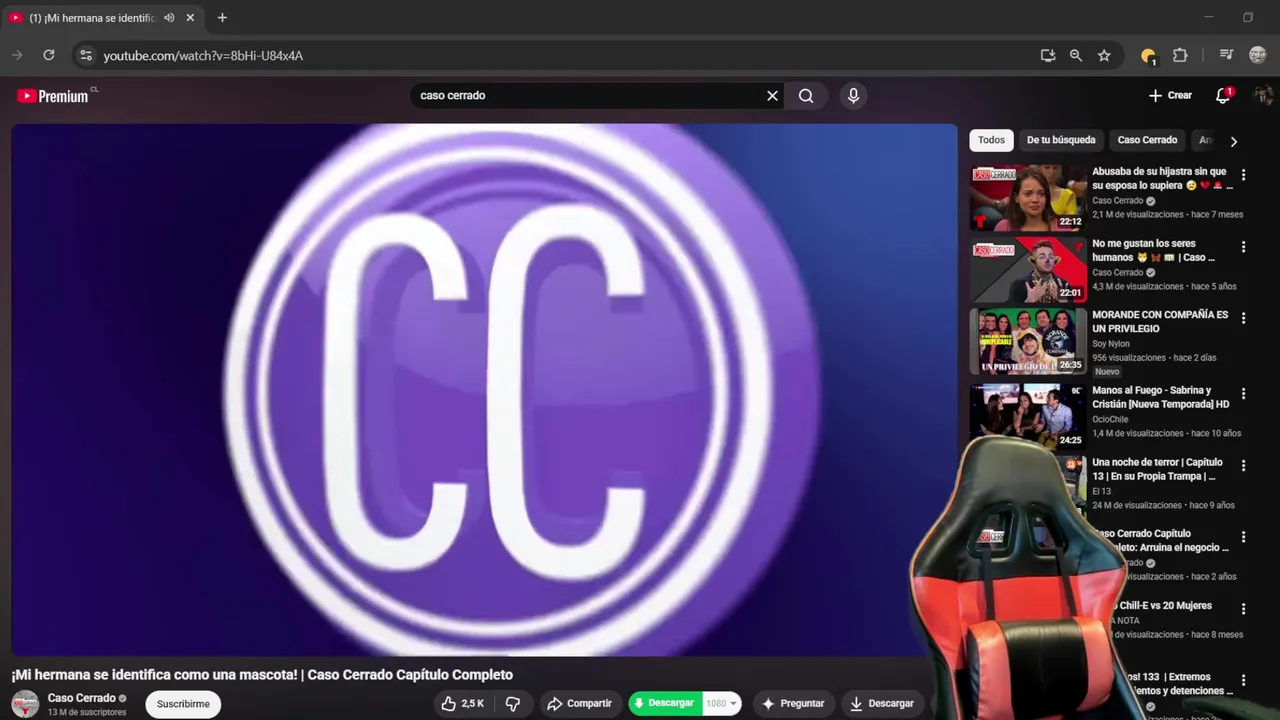Open options for Caso Cerrado Capítulo Arruina el negocio

pos(1243,537)
